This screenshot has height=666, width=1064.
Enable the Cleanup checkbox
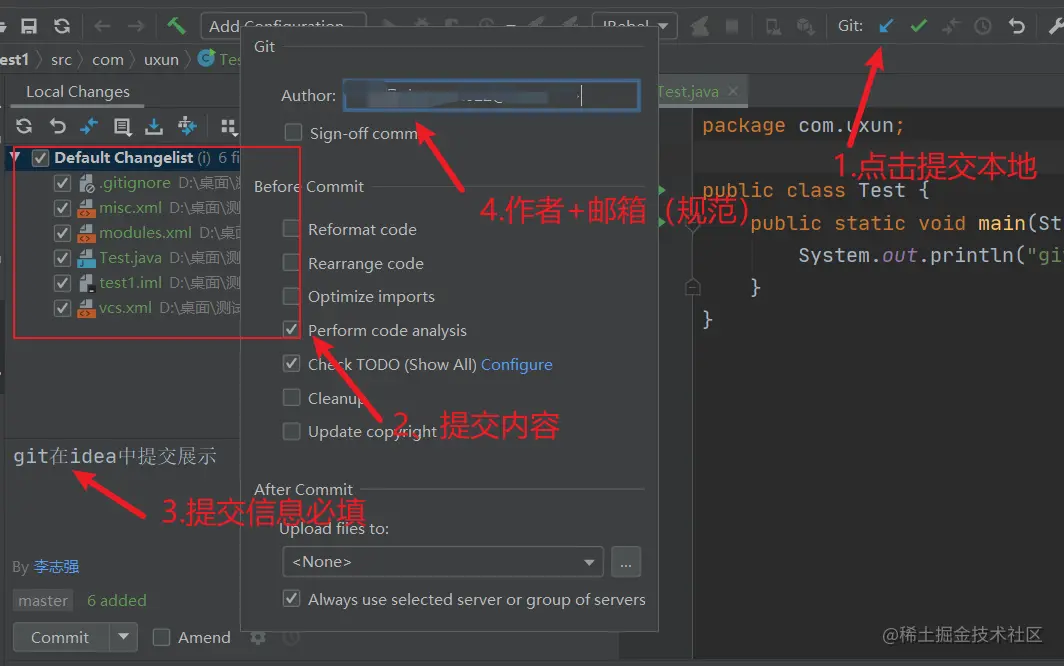[x=291, y=397]
